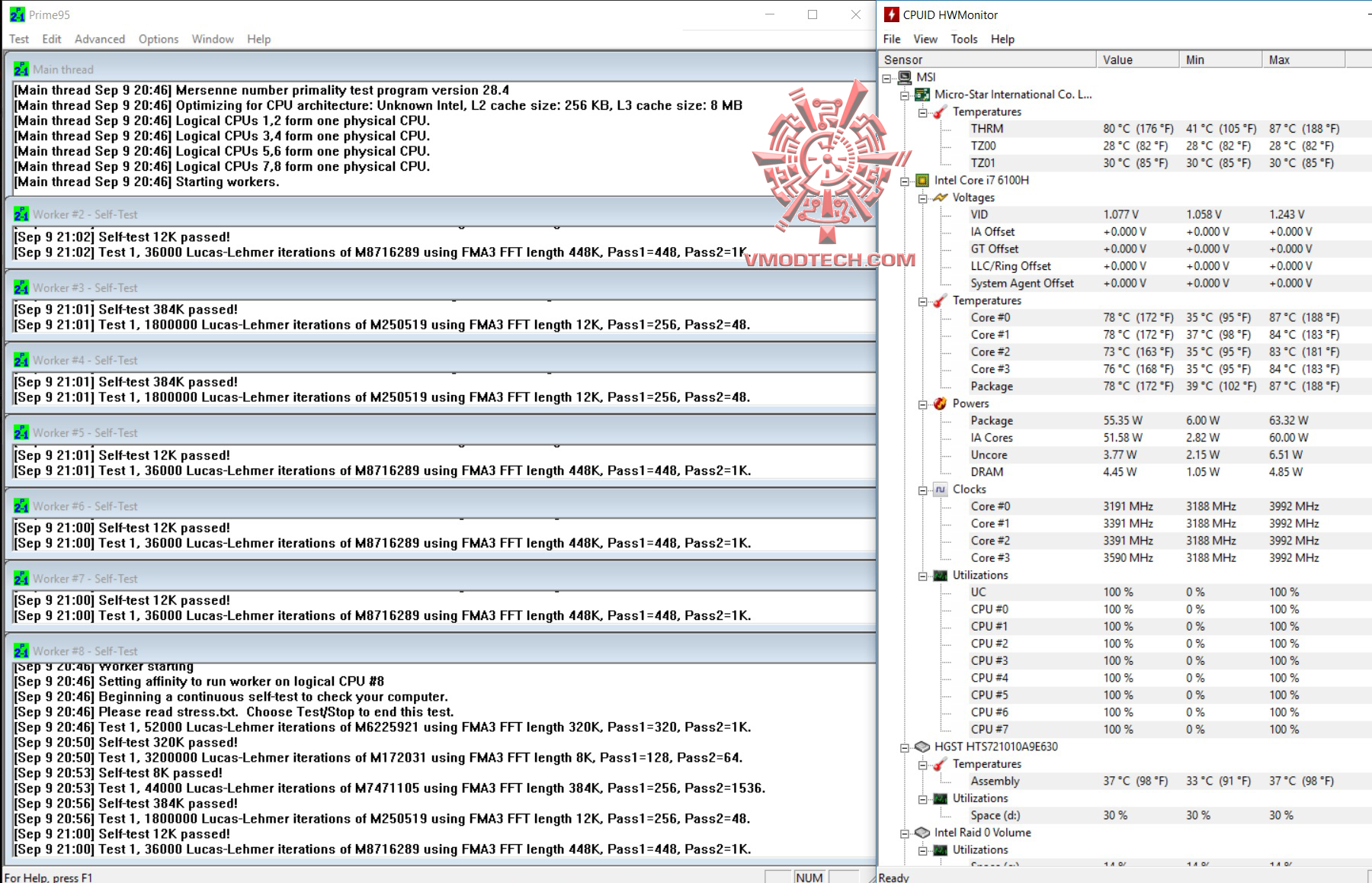
Task: Open the Edit menu in Prime95
Action: pos(52,39)
